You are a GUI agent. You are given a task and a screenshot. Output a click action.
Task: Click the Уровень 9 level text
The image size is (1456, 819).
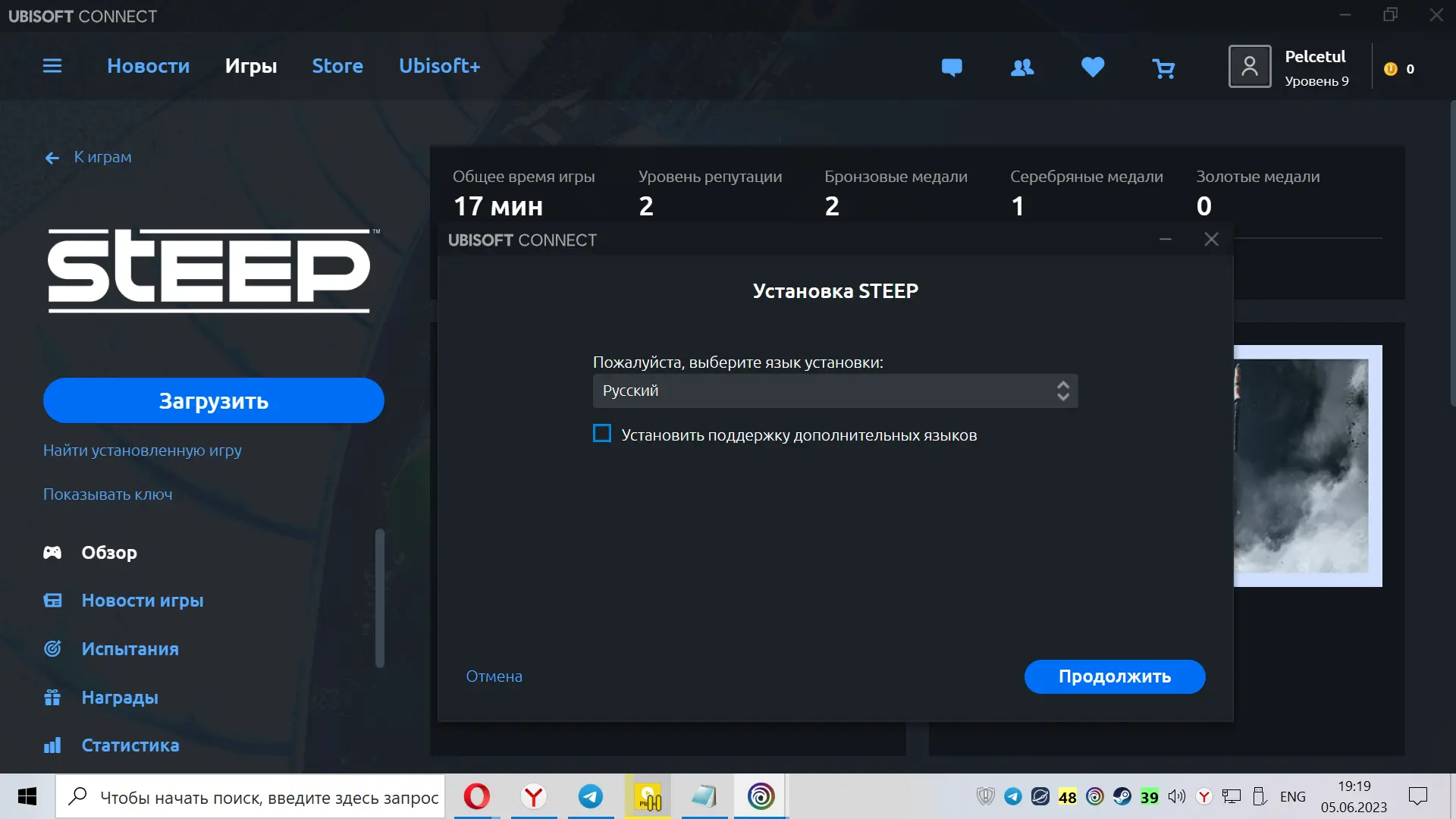point(1316,81)
